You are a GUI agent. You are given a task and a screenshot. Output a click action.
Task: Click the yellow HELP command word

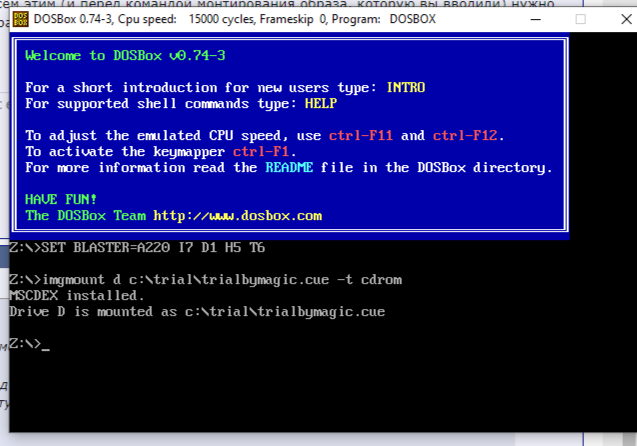coord(321,104)
